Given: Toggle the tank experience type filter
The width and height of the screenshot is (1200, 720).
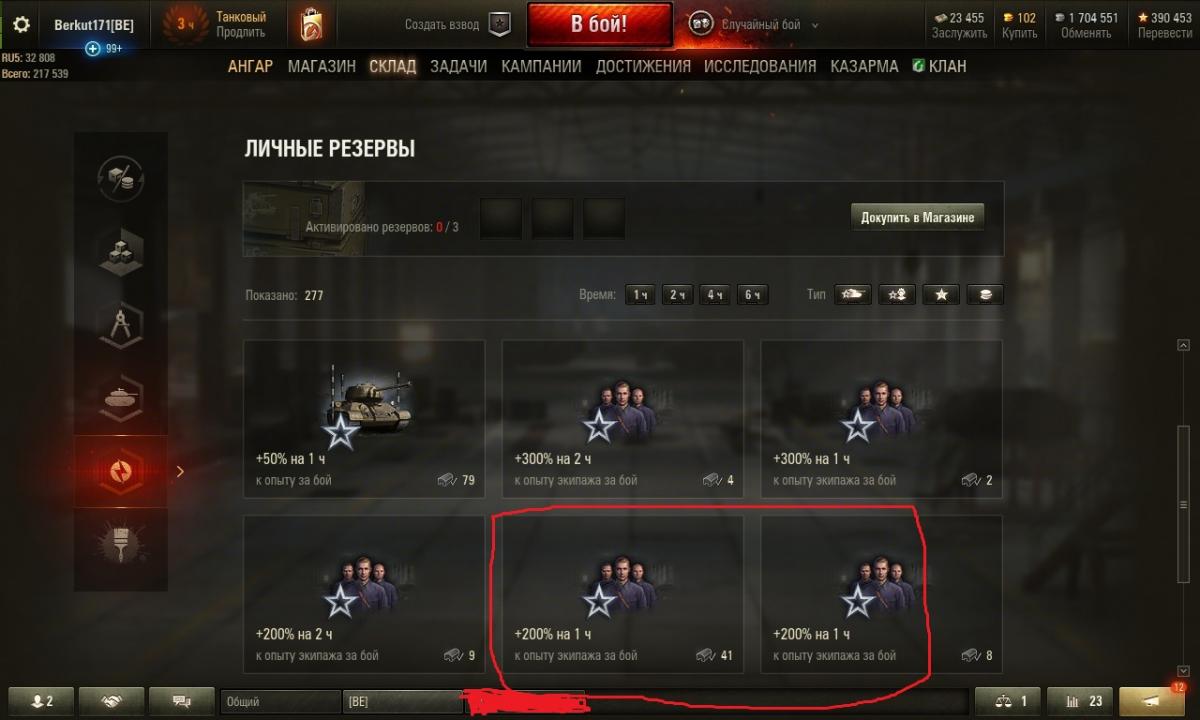Looking at the screenshot, I should [853, 295].
